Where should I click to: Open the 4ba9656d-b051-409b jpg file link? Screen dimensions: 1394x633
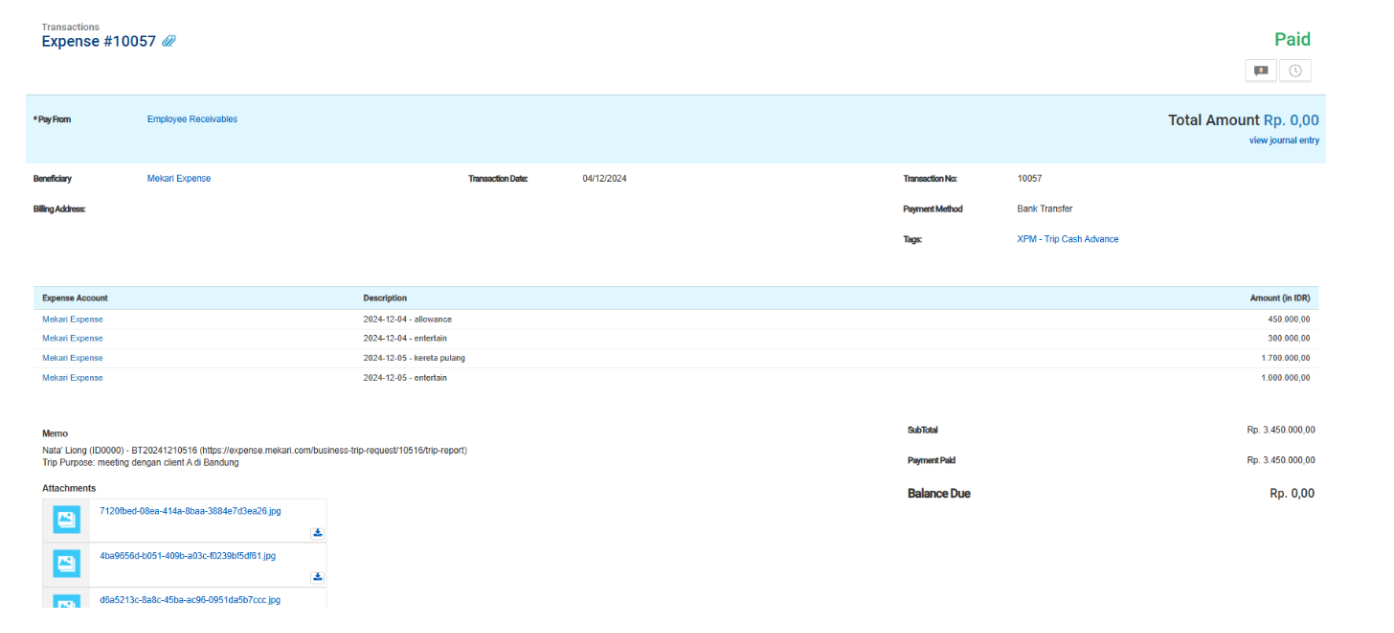point(187,556)
